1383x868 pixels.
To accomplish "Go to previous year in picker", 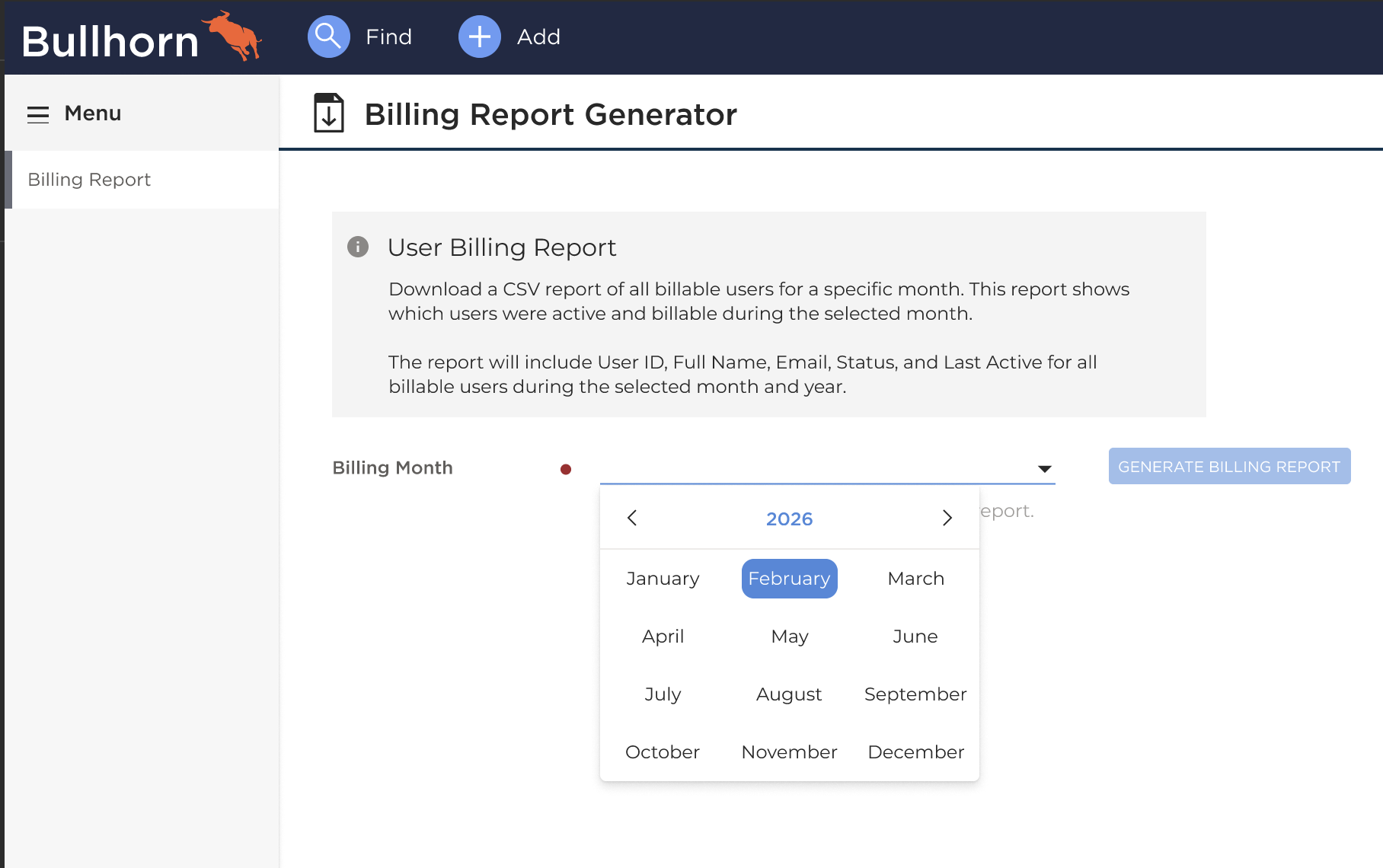I will [632, 518].
